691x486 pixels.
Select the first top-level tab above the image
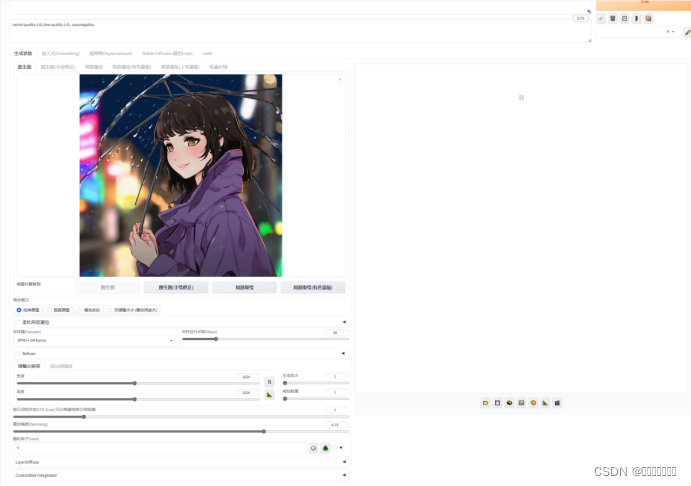(23, 54)
